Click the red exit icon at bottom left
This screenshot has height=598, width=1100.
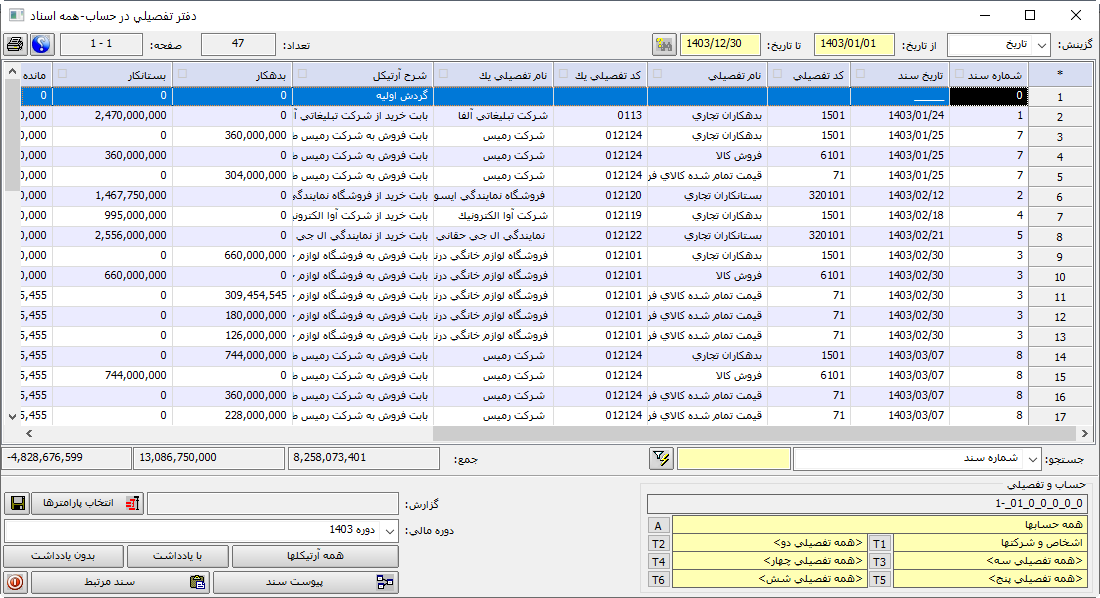[17, 581]
